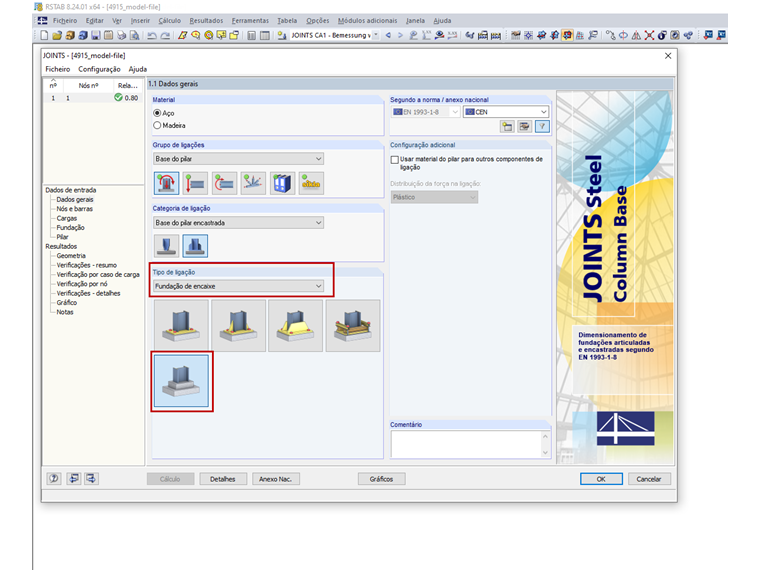Choose the blue profile connection group icon
This screenshot has width=760, height=570.
pos(282,183)
